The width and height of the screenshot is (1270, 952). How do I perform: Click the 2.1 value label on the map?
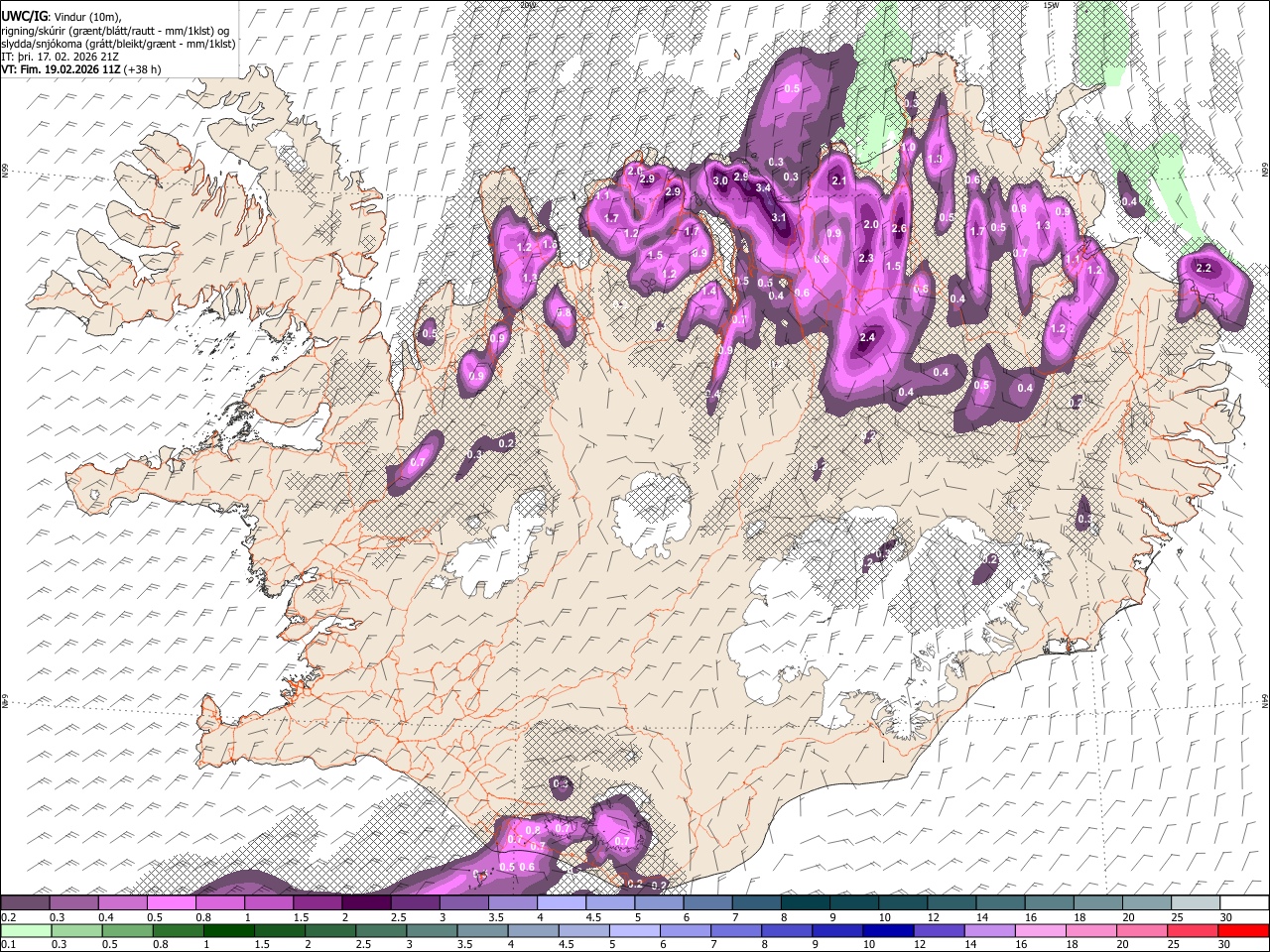(838, 181)
